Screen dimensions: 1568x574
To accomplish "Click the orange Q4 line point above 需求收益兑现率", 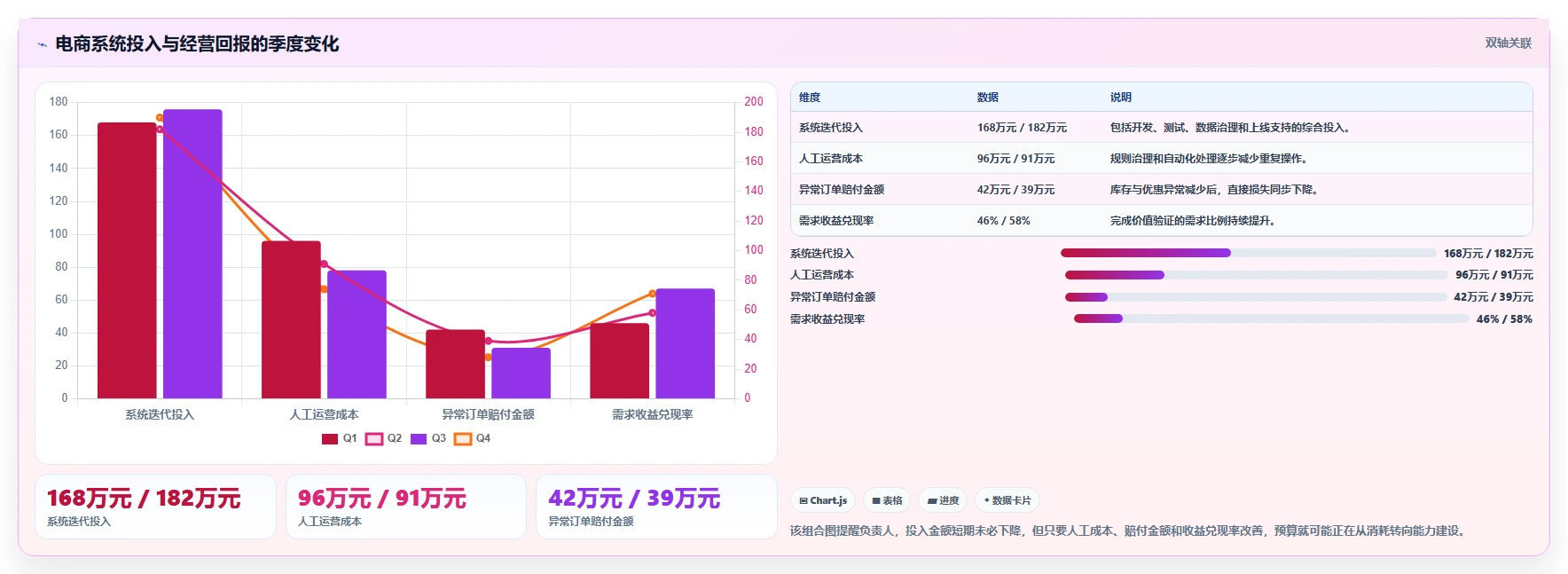I will tap(652, 294).
